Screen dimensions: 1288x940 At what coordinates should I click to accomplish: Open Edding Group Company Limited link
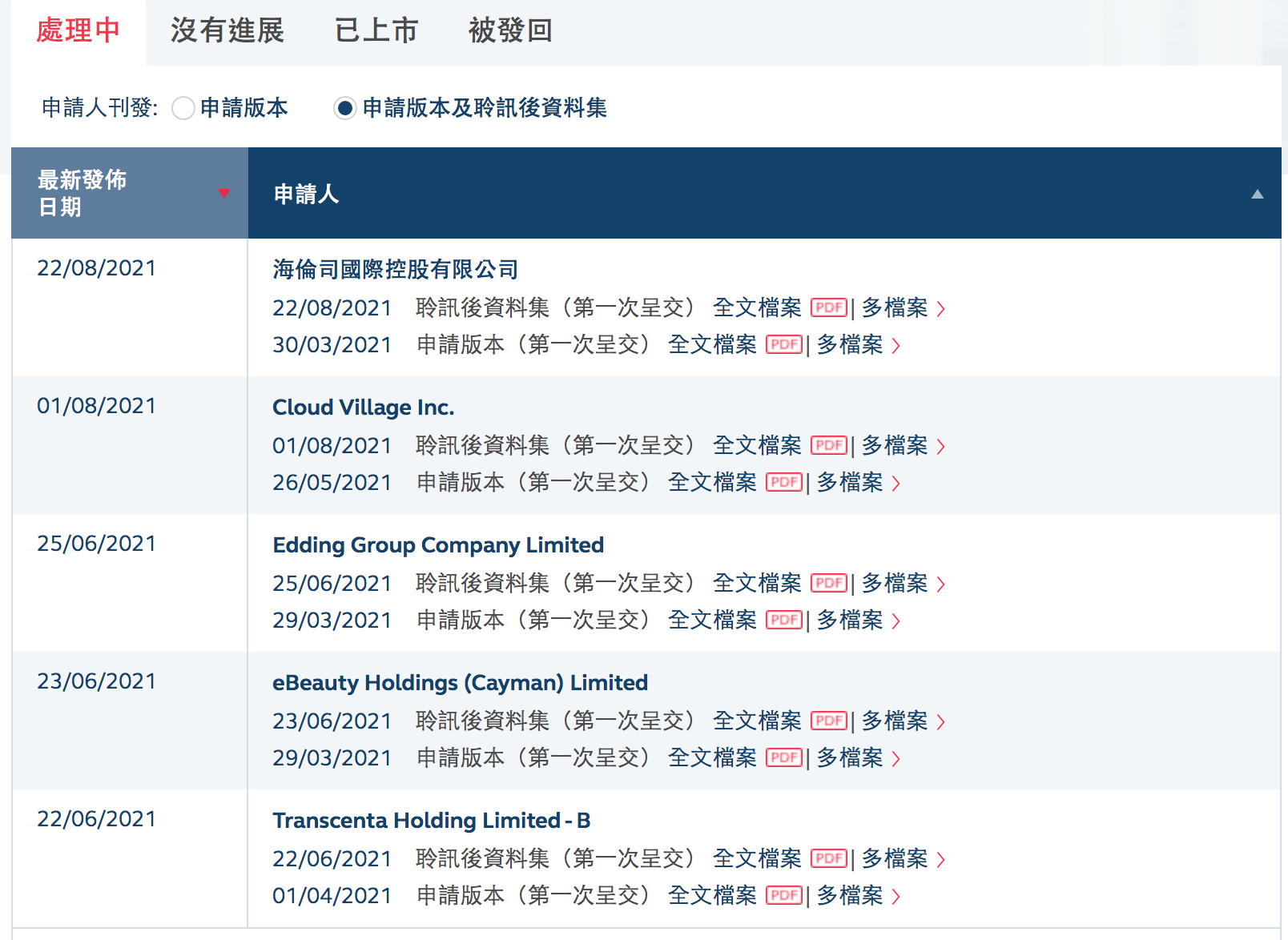click(438, 545)
